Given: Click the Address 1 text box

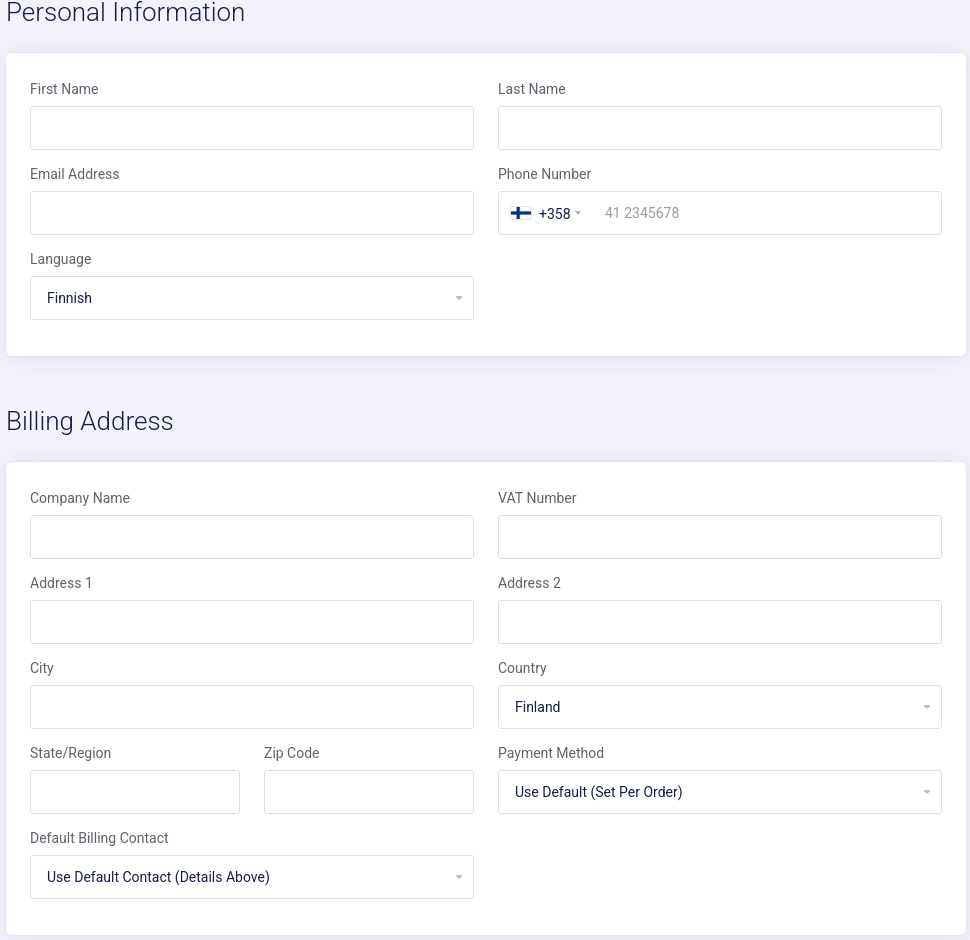Looking at the screenshot, I should (252, 622).
